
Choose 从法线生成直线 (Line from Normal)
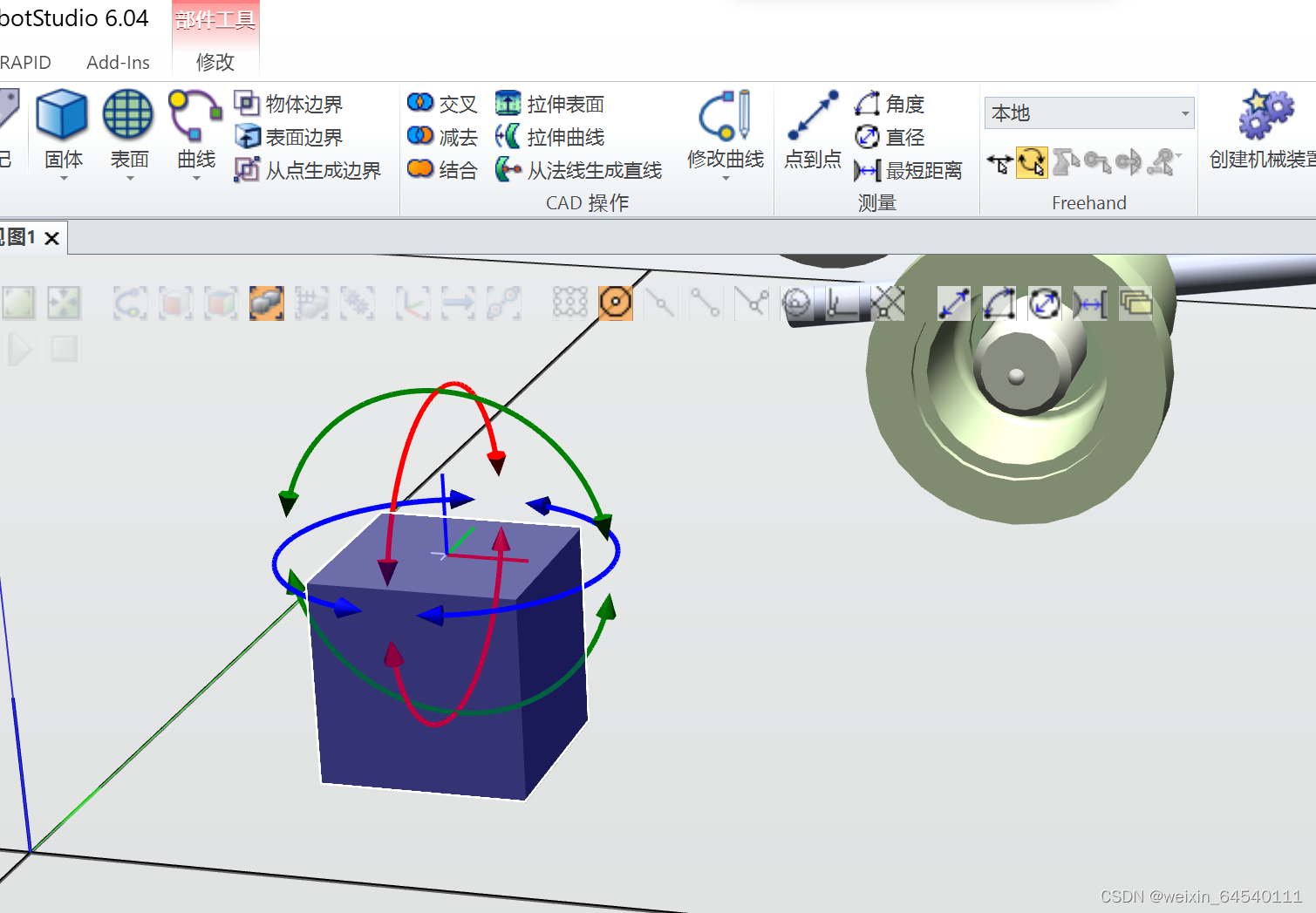(x=578, y=170)
